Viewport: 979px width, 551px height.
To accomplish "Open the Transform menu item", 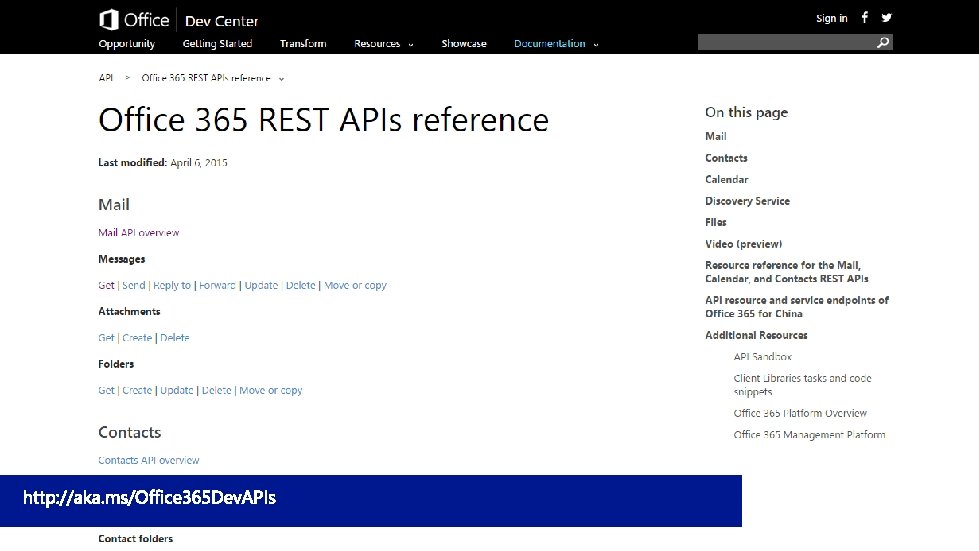I will (x=303, y=44).
